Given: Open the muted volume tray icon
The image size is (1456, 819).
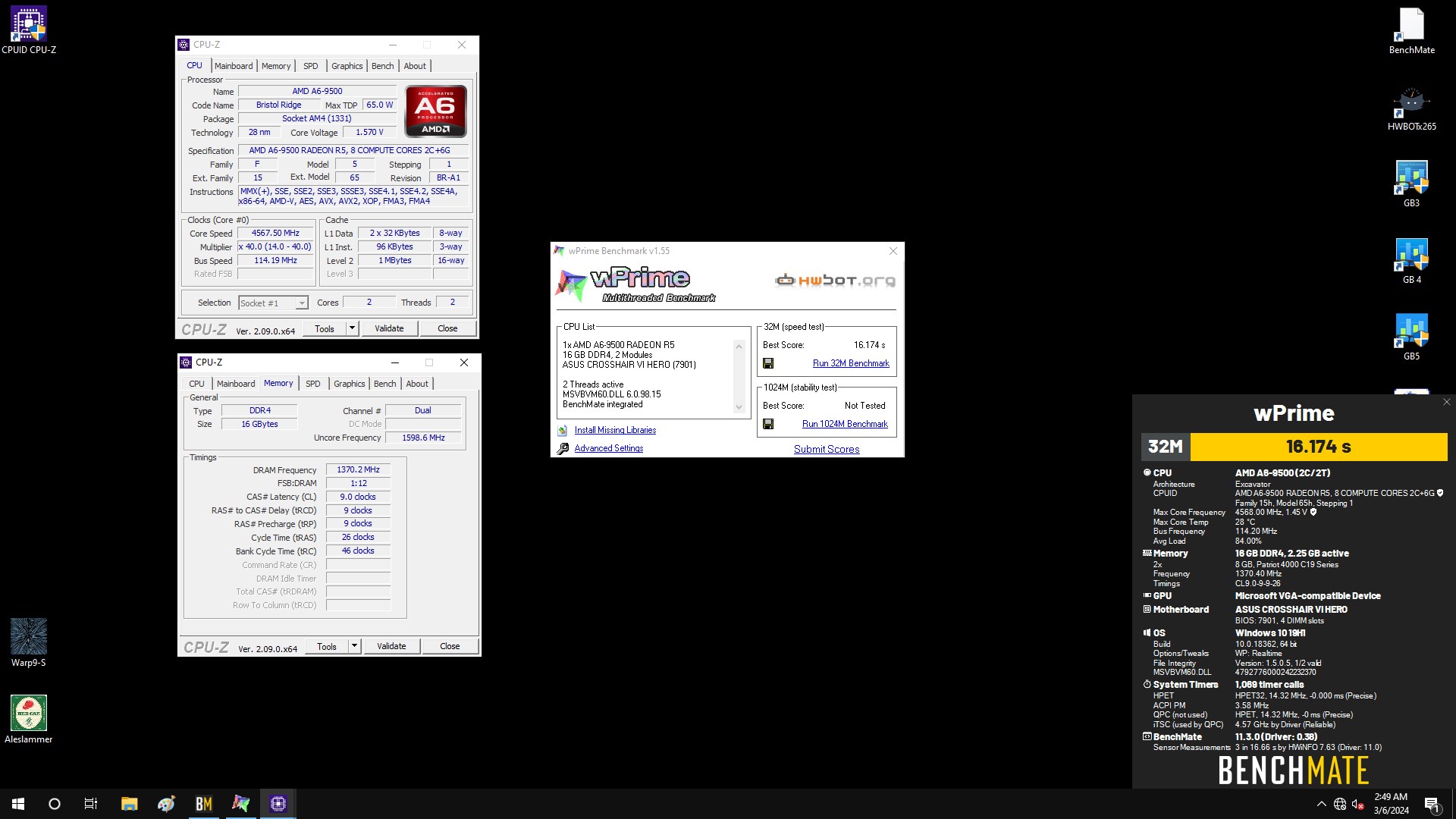Looking at the screenshot, I should point(1358,804).
